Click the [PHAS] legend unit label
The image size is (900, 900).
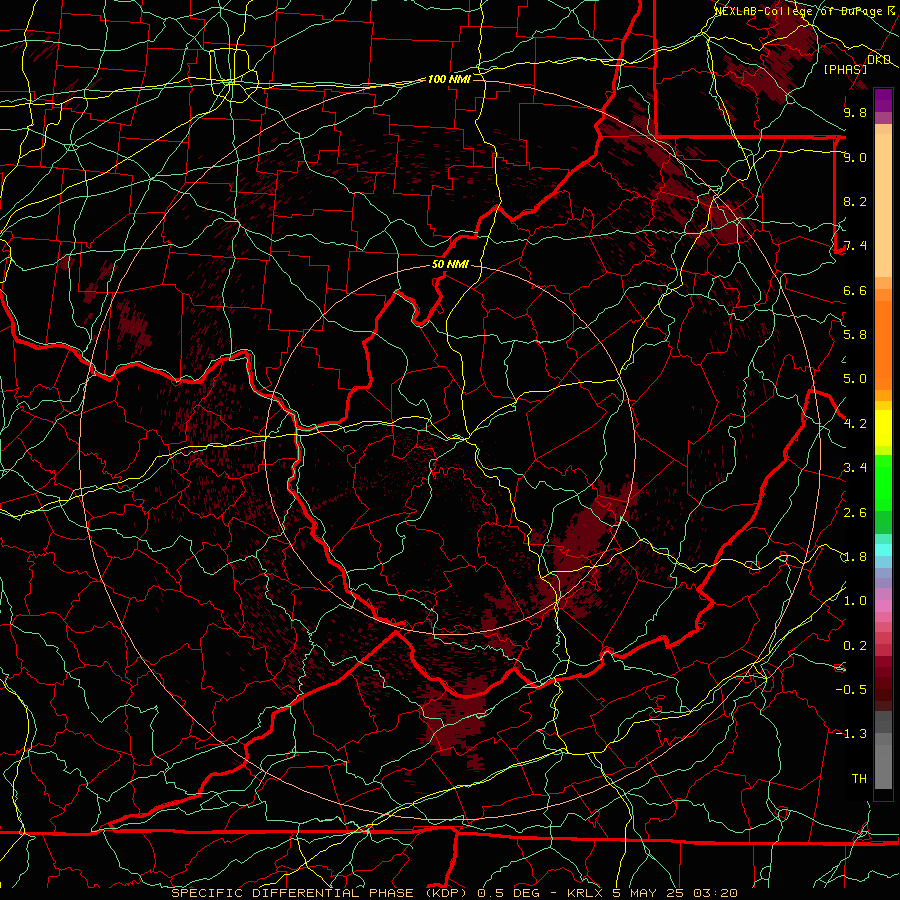pos(845,70)
